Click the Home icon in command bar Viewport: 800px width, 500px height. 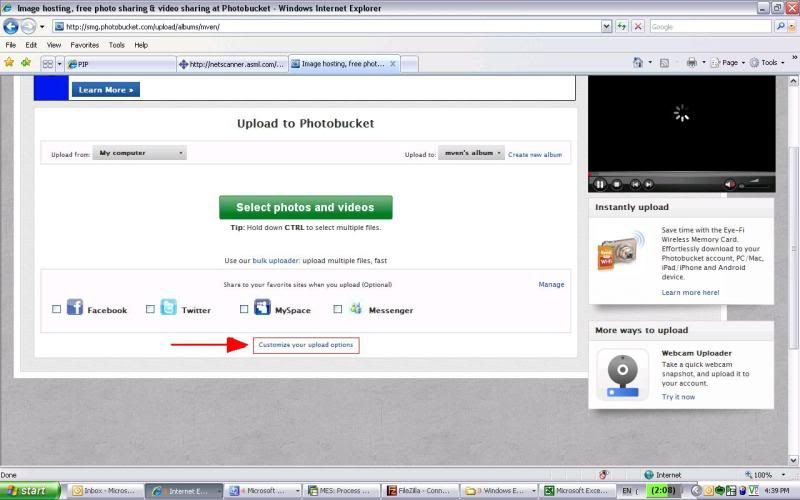638,63
